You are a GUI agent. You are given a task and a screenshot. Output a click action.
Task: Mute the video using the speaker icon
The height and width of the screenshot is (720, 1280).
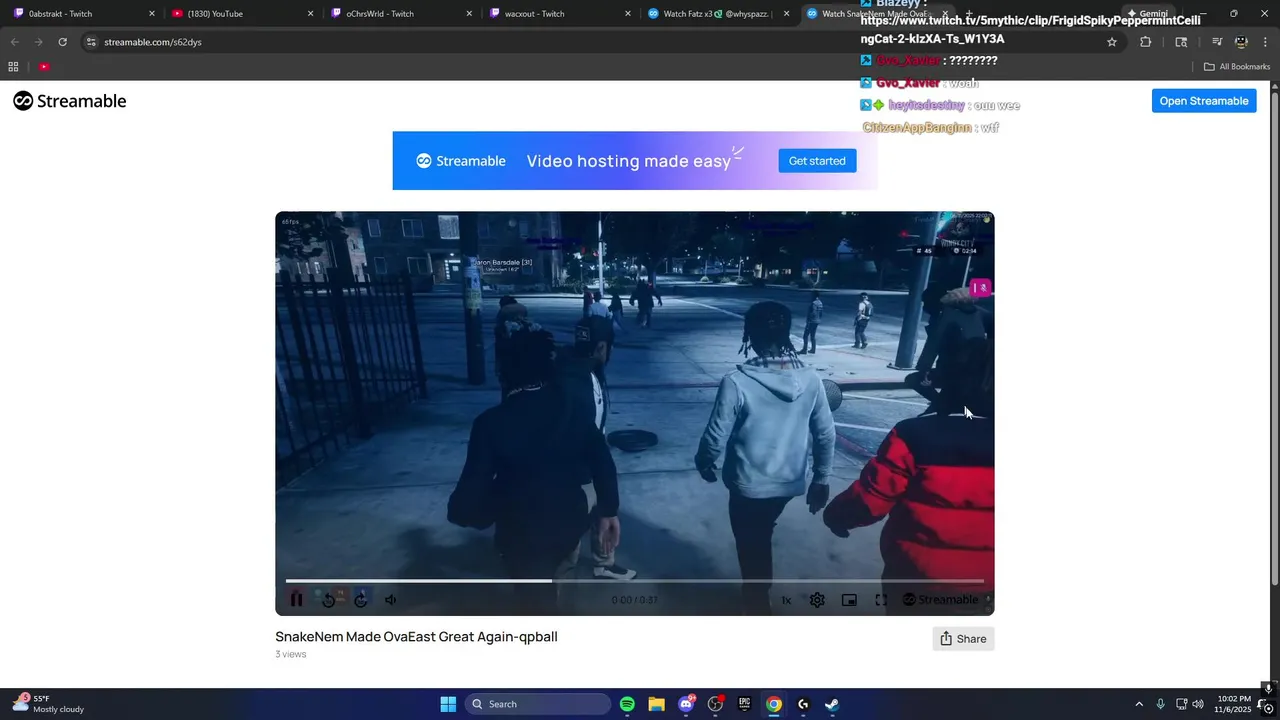point(391,600)
